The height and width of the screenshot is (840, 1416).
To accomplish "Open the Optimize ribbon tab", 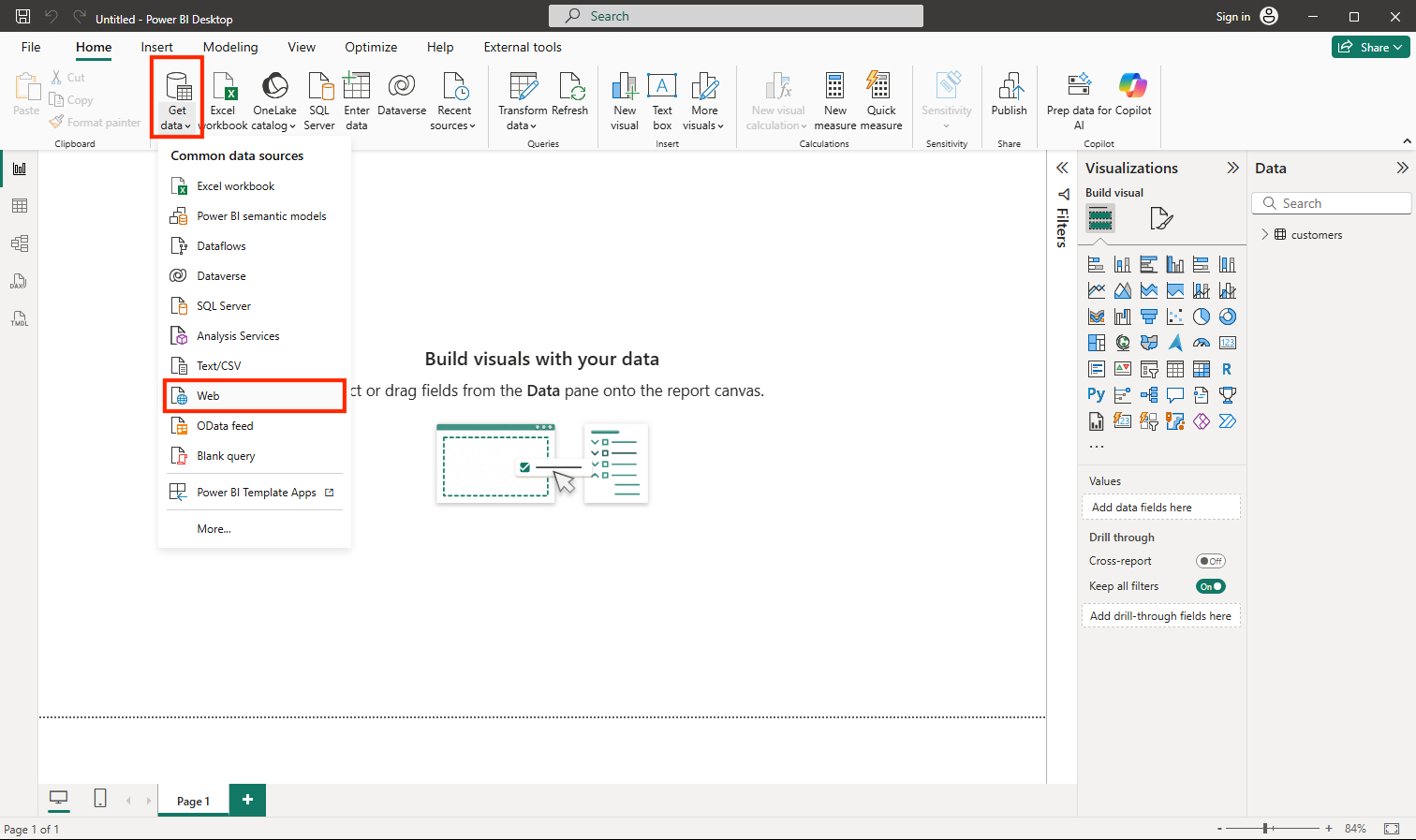I will [371, 47].
